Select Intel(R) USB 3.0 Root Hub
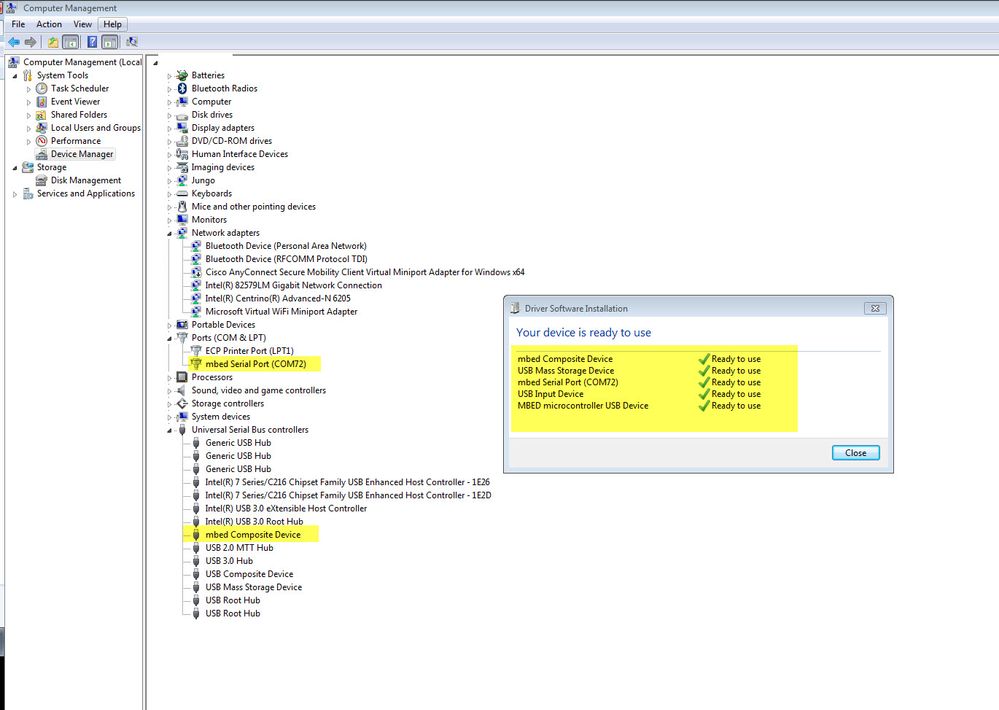Screen dimensions: 999x710 click(x=254, y=521)
